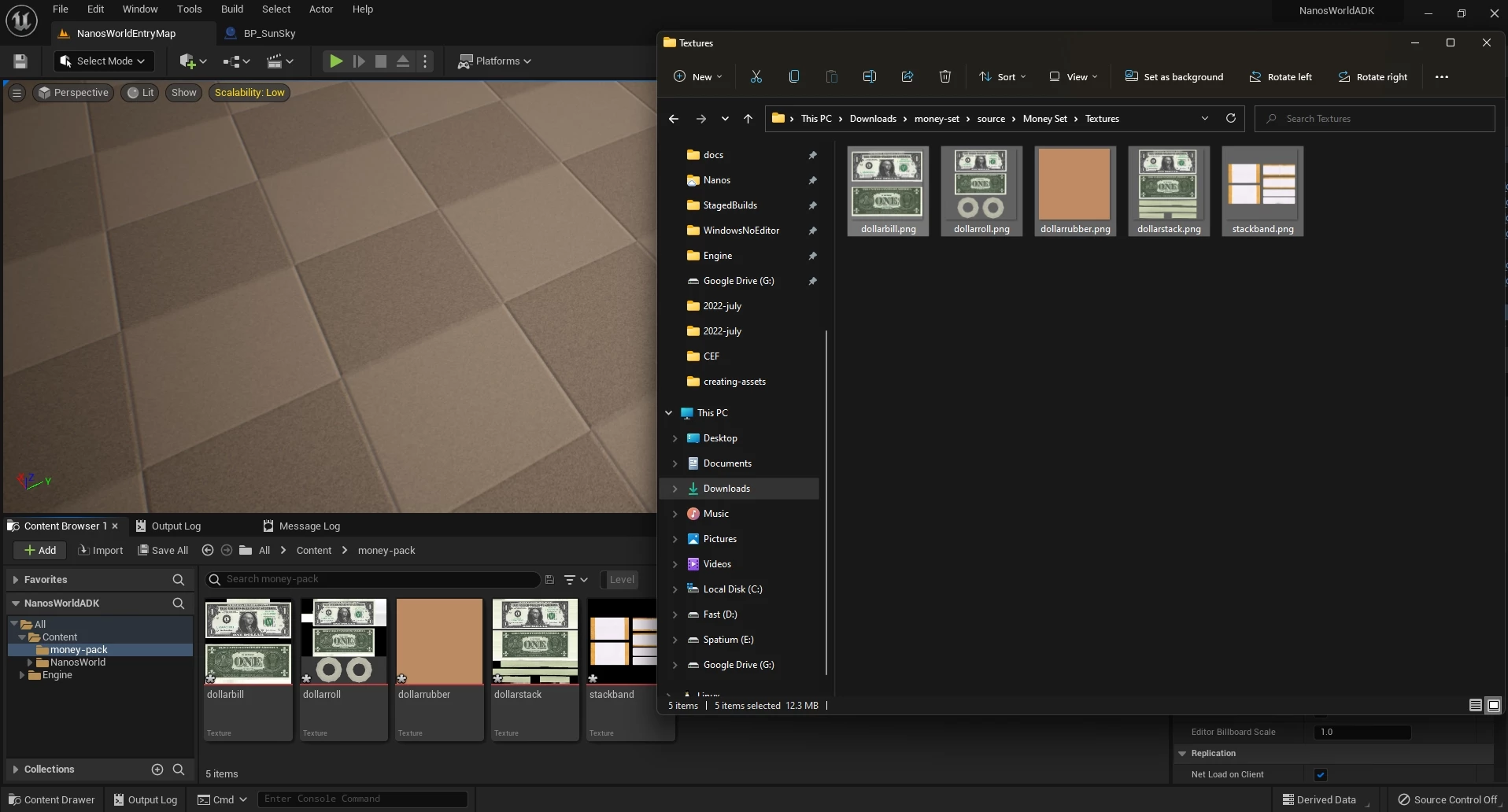The width and height of the screenshot is (1508, 812).
Task: Select the dollarrubber texture asset
Action: (x=439, y=670)
